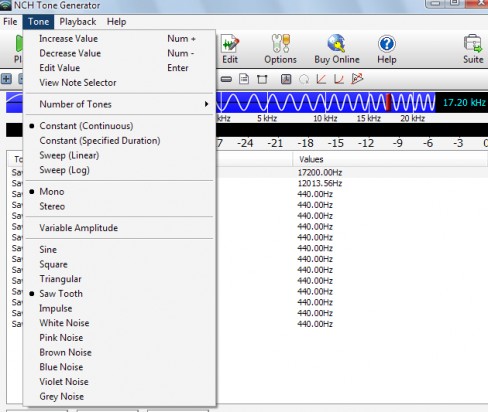Click the red triangle icon after log sweep
The width and height of the screenshot is (488, 412).
pos(357,79)
